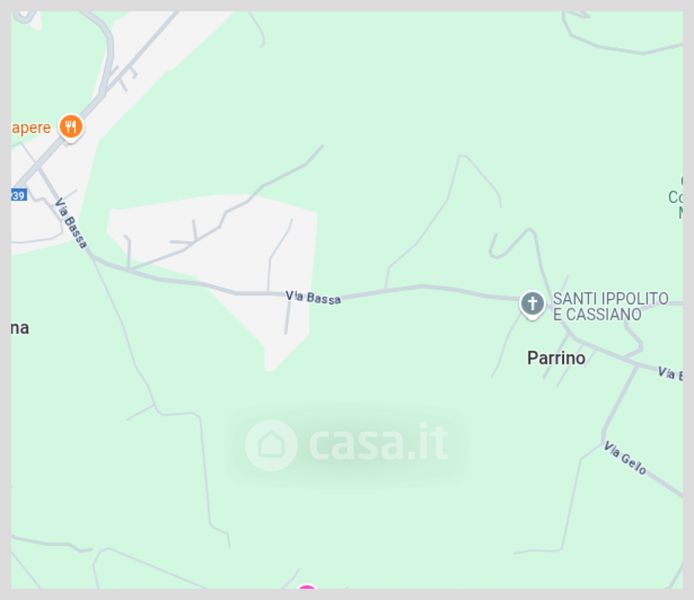Select the Via Gelo street label
Screen dimensions: 694x600
(625, 458)
